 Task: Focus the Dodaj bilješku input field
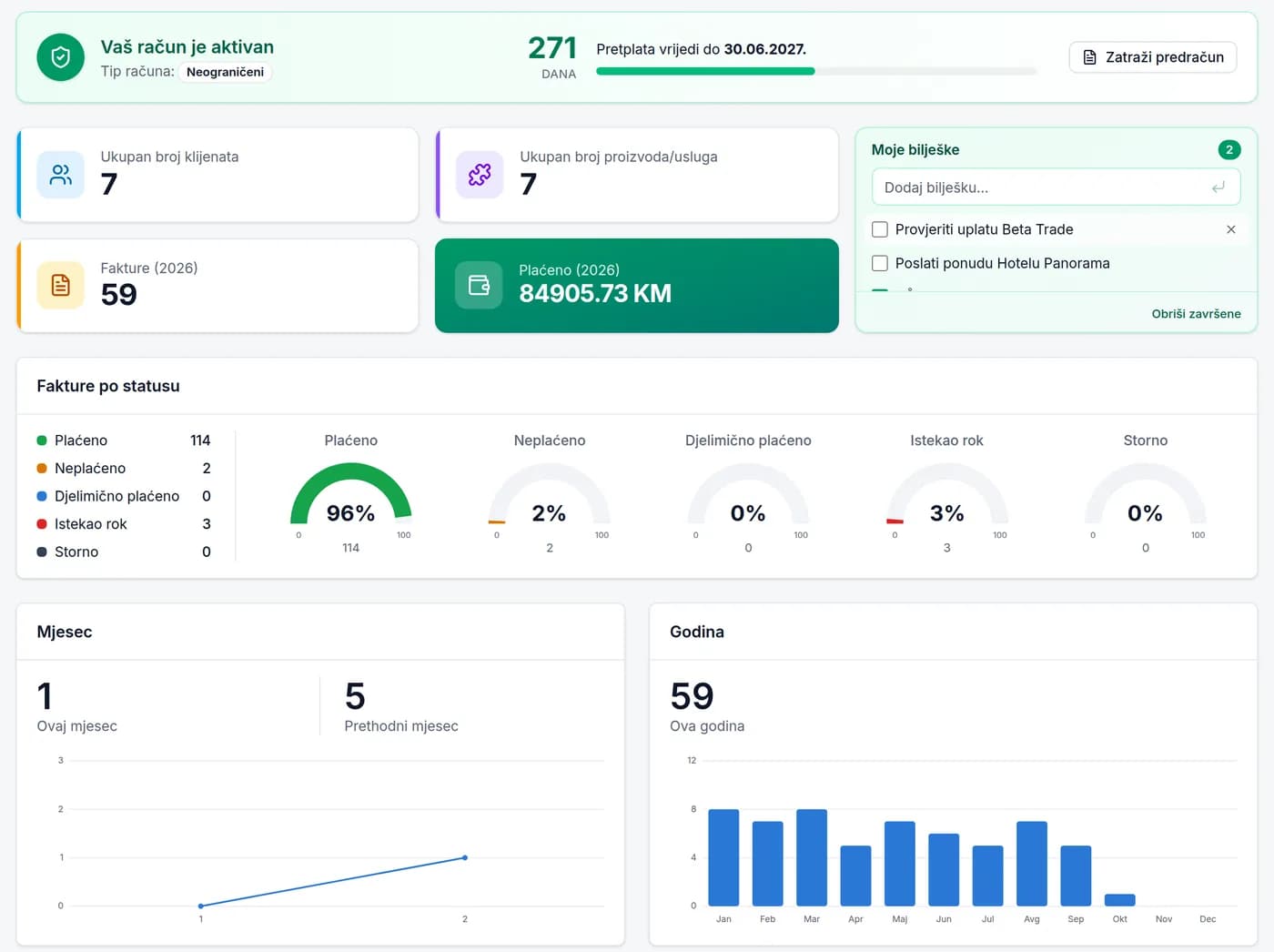click(1056, 187)
